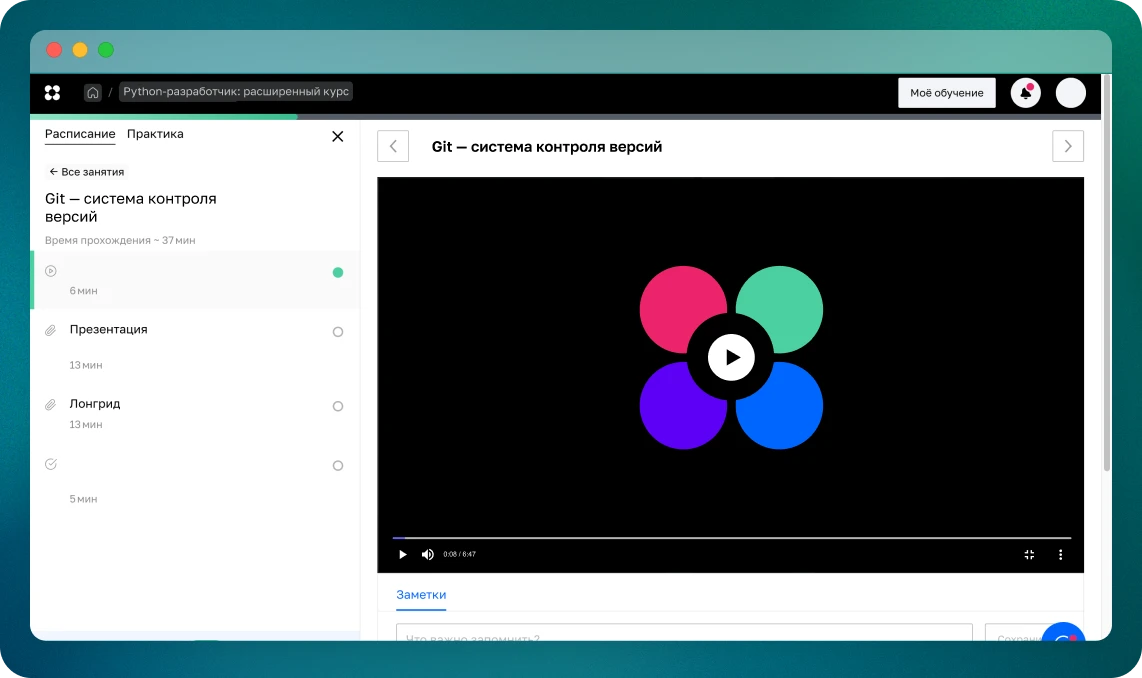
Task: Click the four-circle platform logo
Action: point(53,92)
